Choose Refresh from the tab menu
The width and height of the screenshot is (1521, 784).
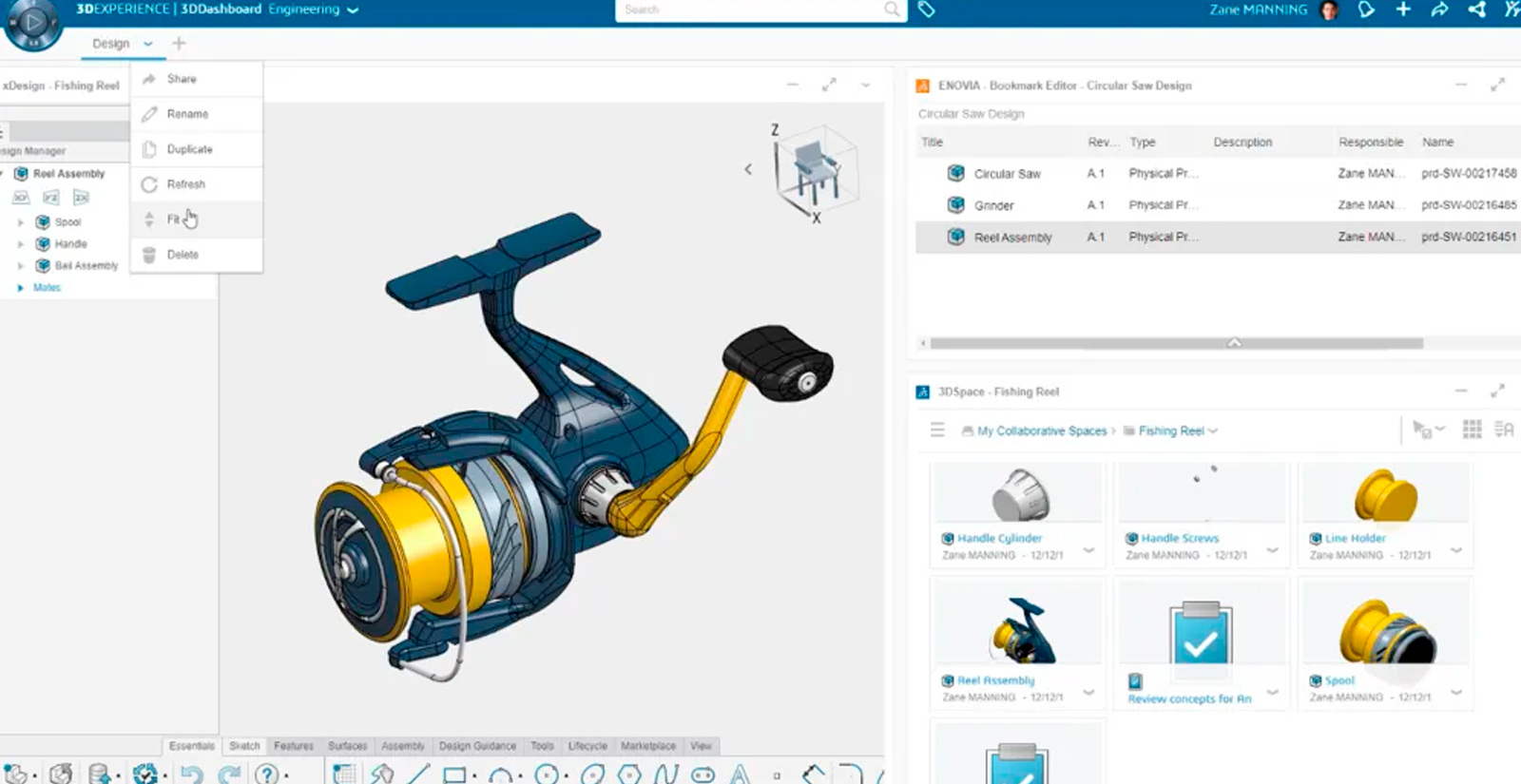point(196,184)
